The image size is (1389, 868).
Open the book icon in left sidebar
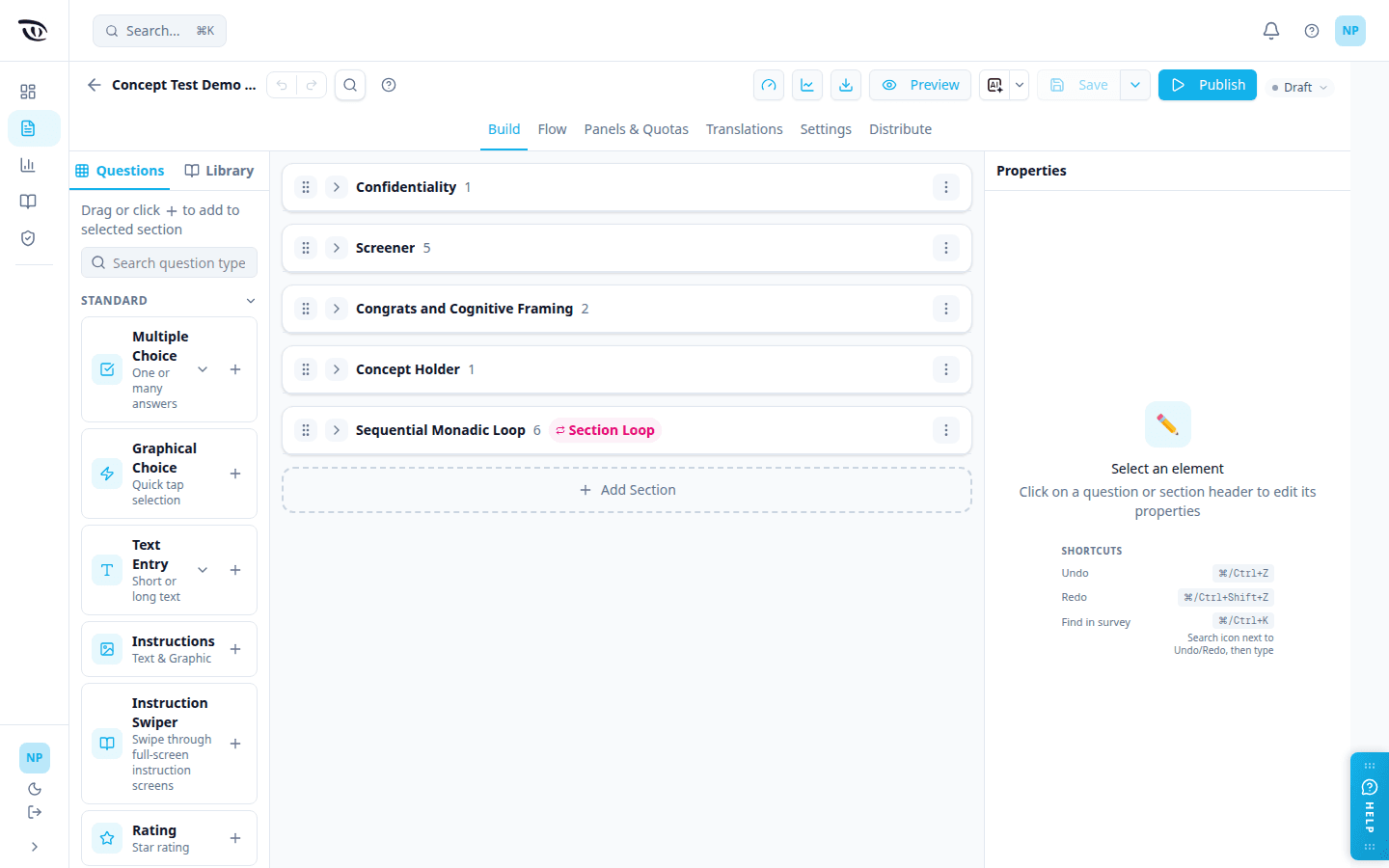pos(28,202)
